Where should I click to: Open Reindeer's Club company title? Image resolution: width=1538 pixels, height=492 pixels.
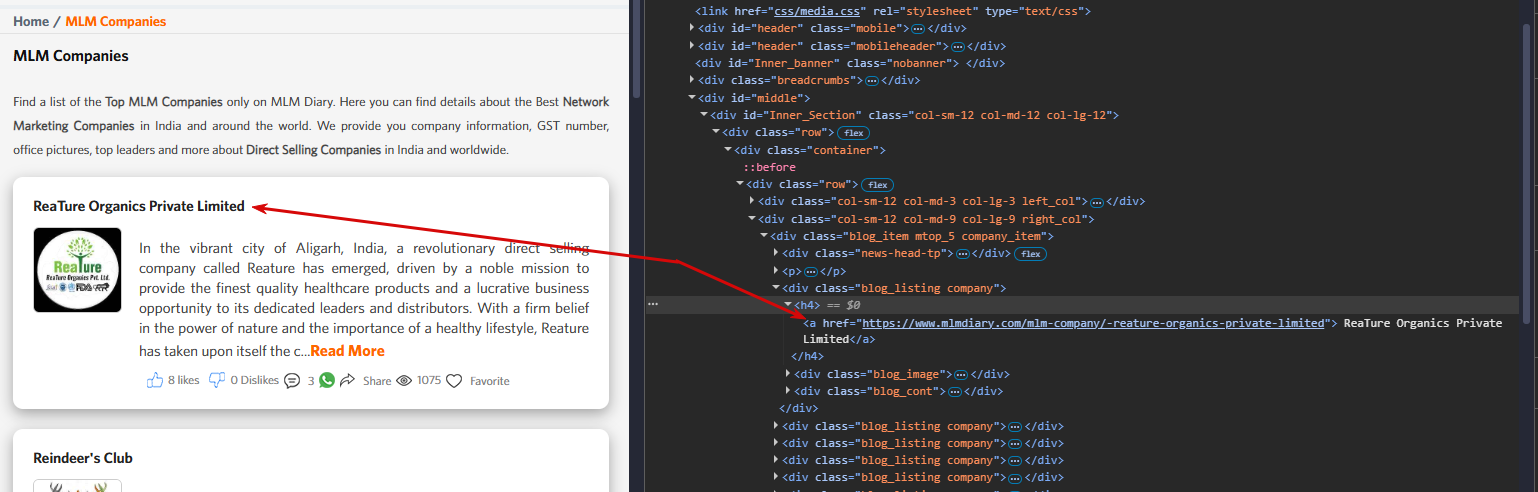(83, 458)
